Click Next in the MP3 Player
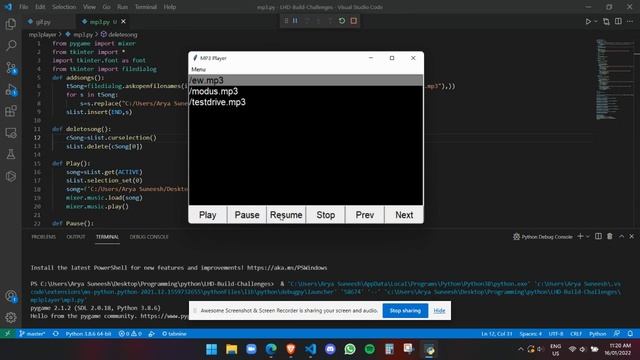This screenshot has height=360, width=640. [x=404, y=215]
